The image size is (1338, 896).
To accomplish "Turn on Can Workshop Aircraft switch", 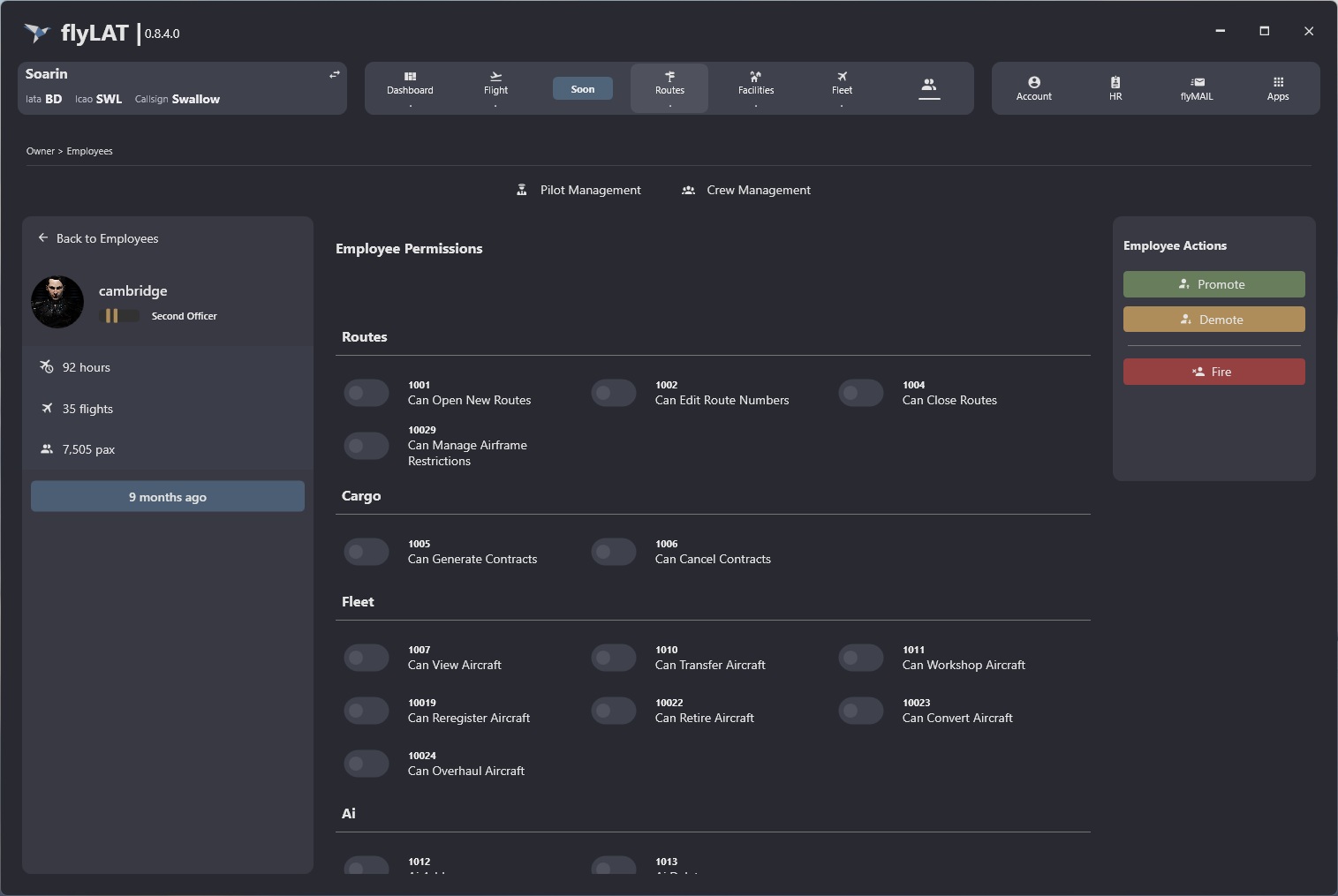I will pos(861,658).
